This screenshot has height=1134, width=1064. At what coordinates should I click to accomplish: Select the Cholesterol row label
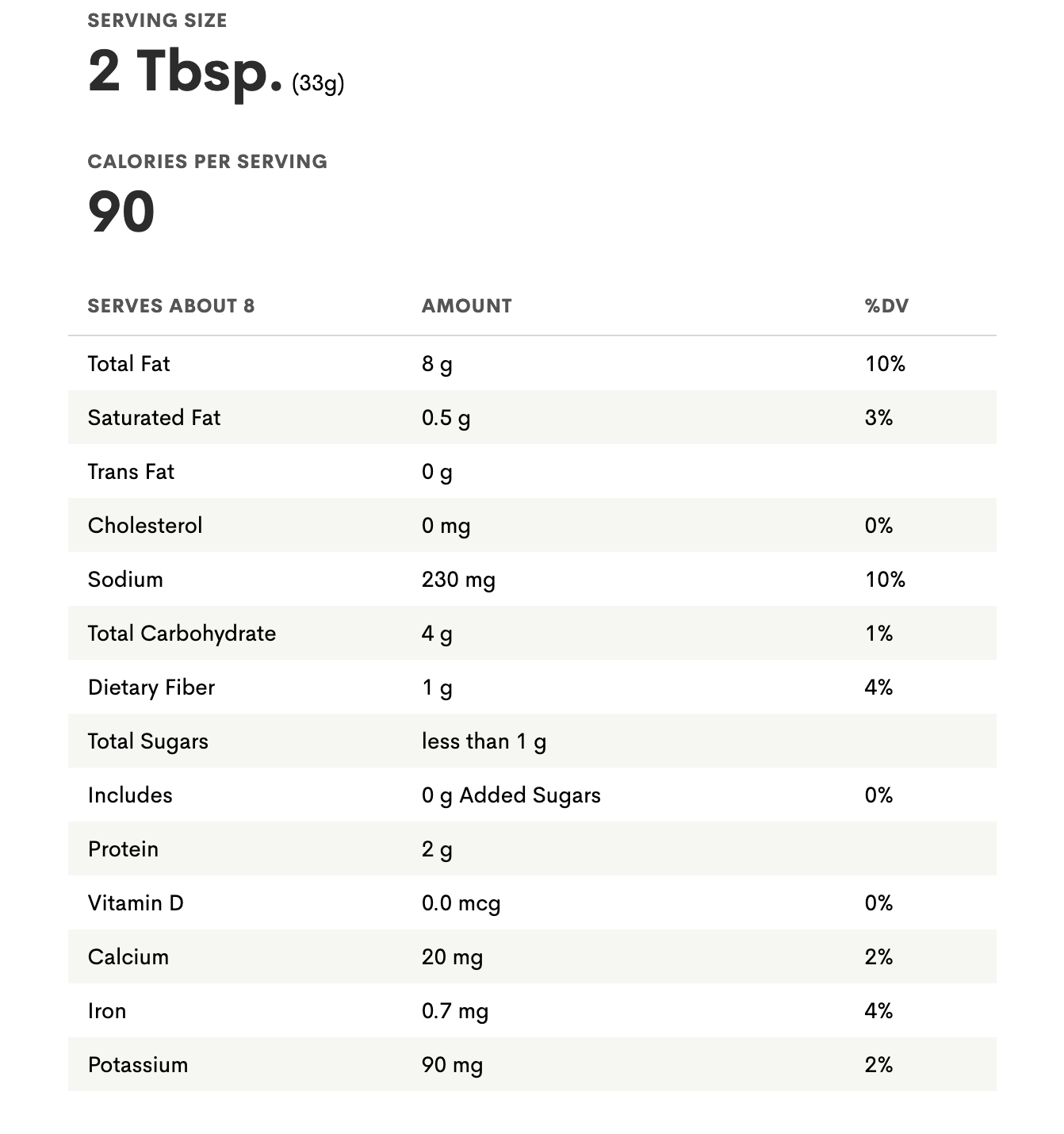pyautogui.click(x=145, y=525)
